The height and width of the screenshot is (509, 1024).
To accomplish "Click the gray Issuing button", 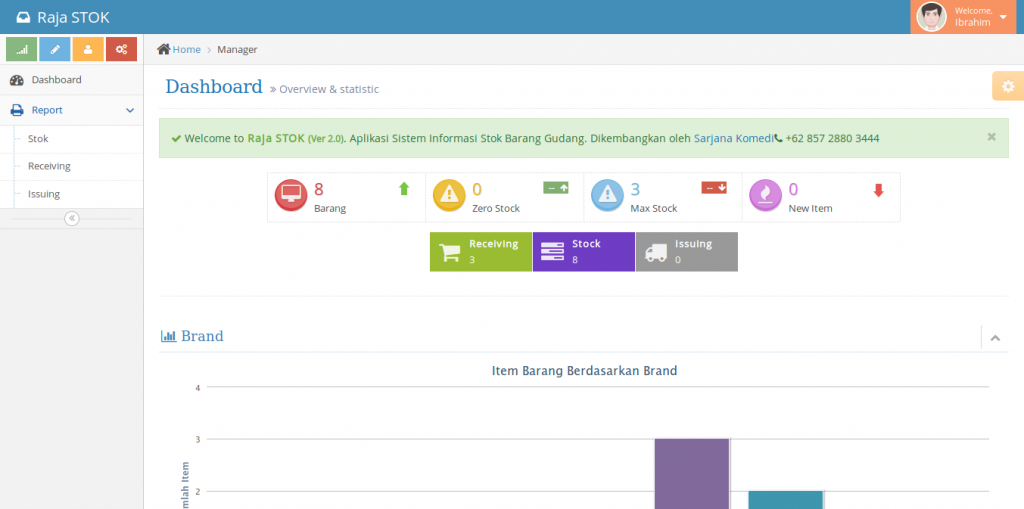I will [x=687, y=252].
